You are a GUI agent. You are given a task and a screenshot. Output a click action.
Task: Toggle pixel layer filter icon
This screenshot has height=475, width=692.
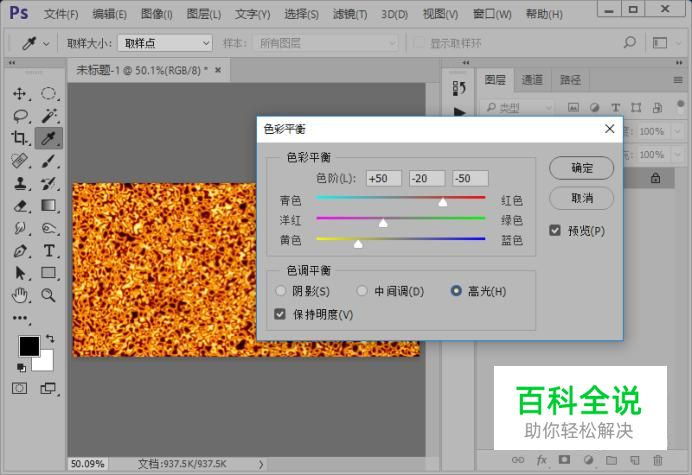coord(573,107)
